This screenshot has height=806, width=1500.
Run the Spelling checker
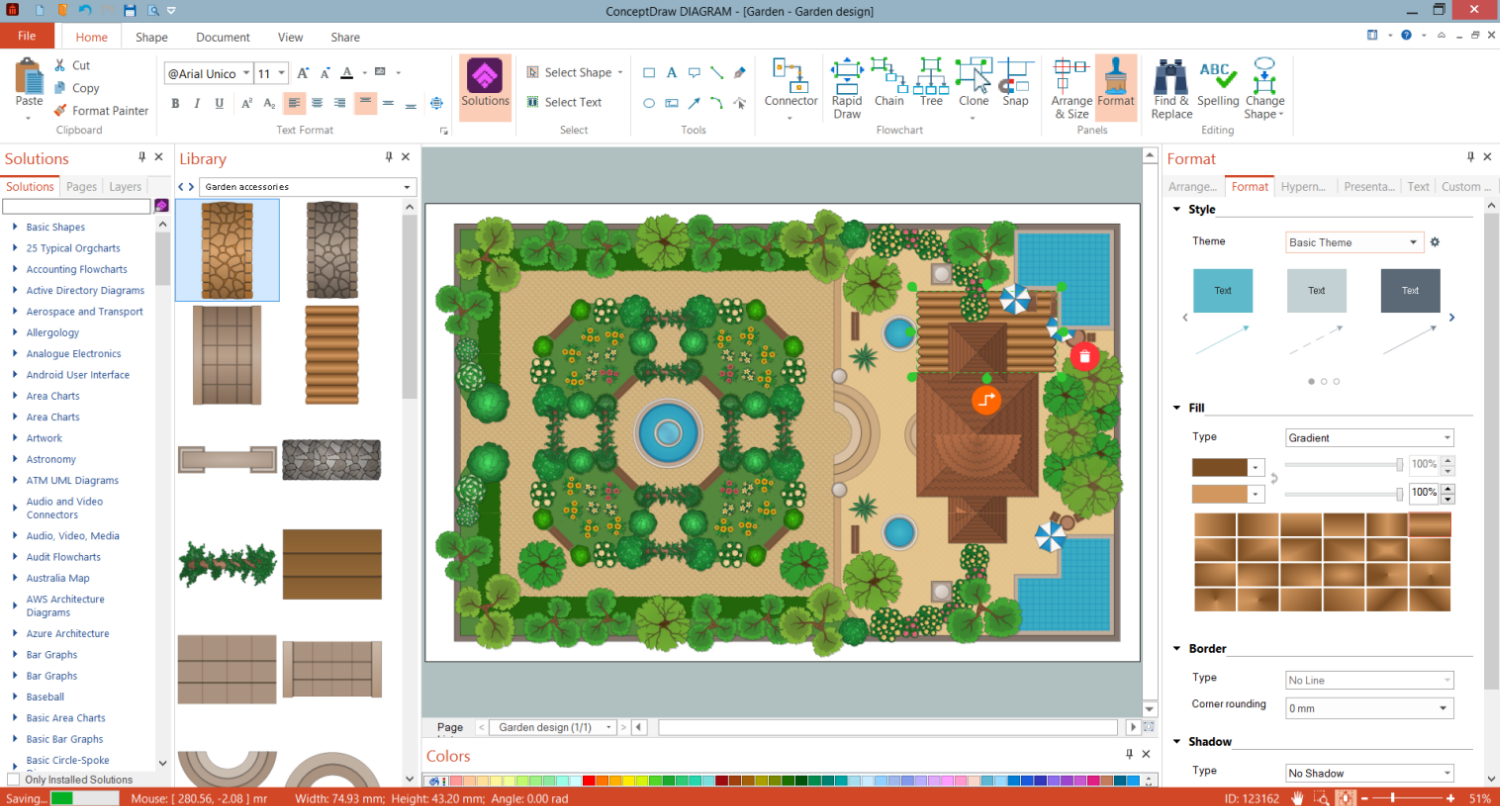1218,78
